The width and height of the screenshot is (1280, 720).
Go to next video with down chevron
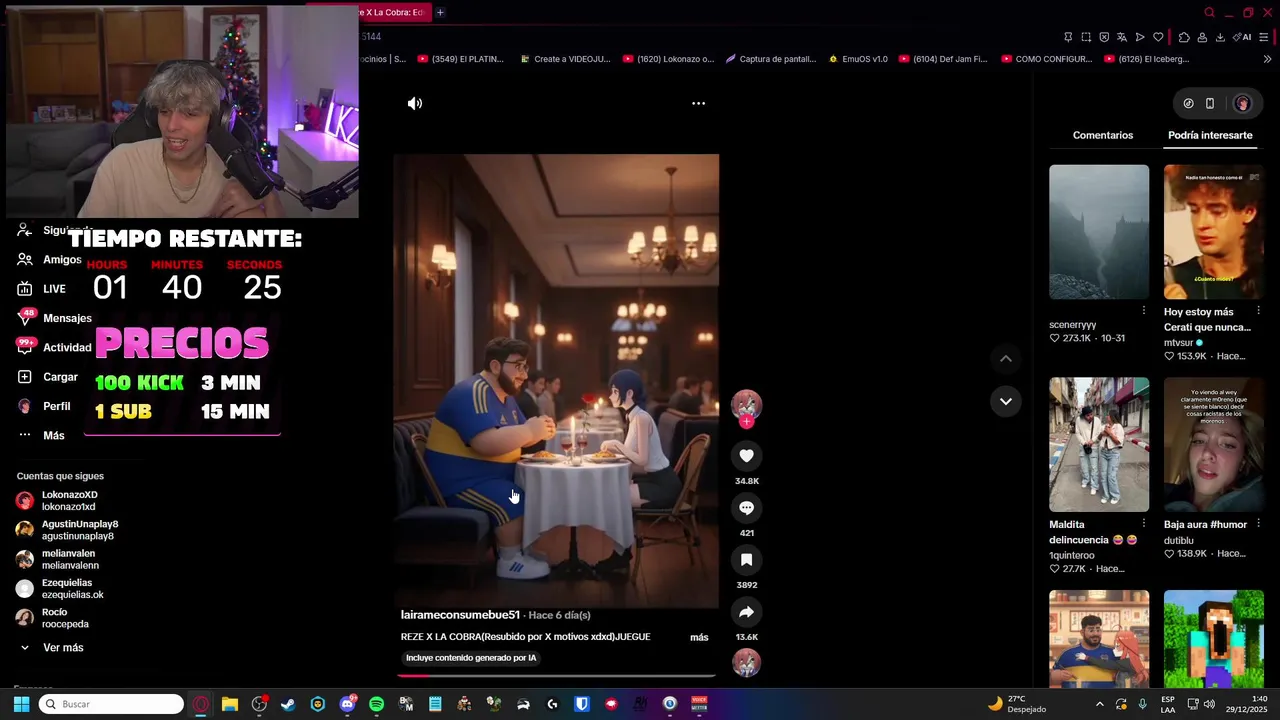click(x=1006, y=401)
